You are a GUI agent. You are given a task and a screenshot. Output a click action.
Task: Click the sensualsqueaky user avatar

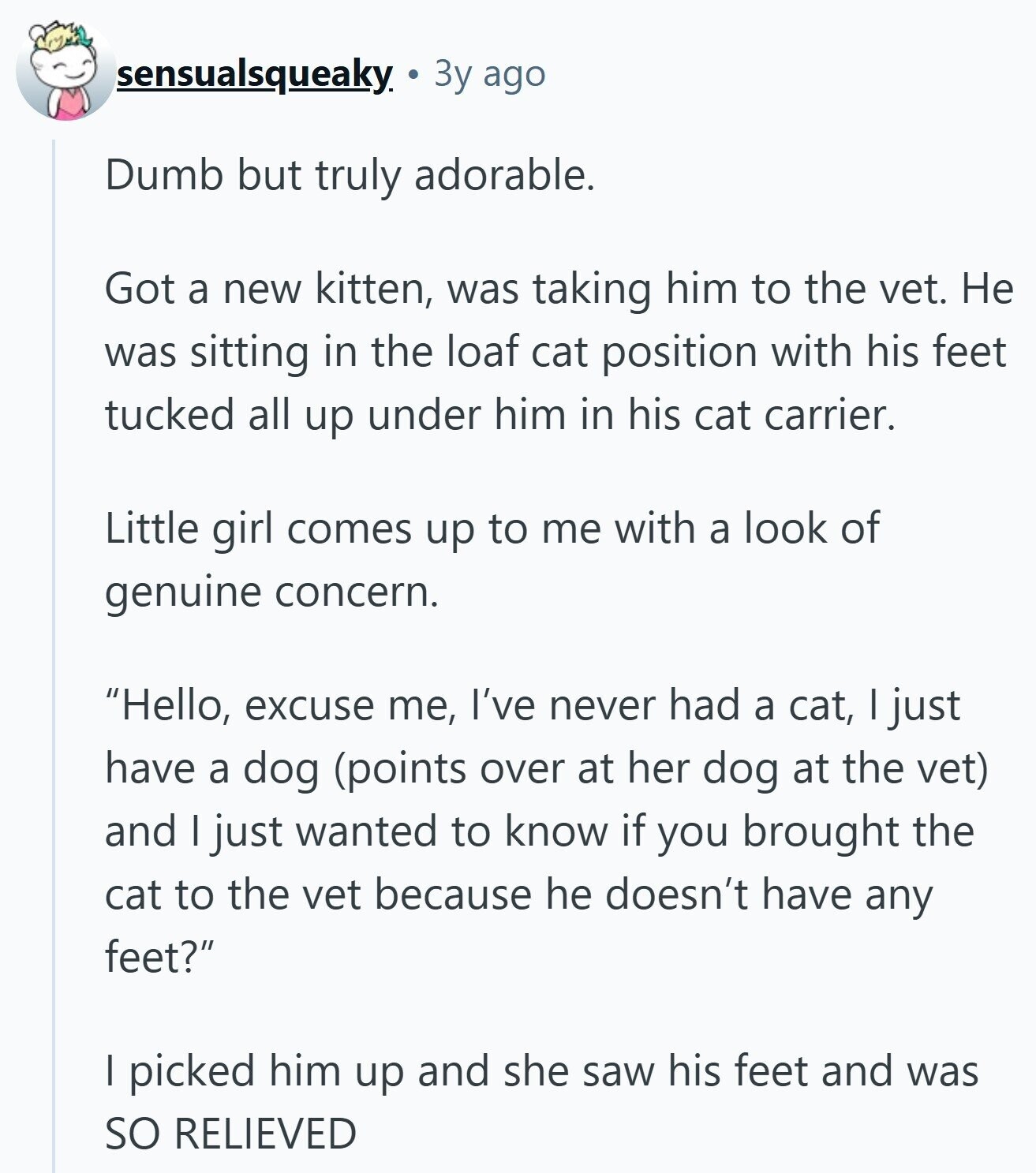click(x=65, y=74)
